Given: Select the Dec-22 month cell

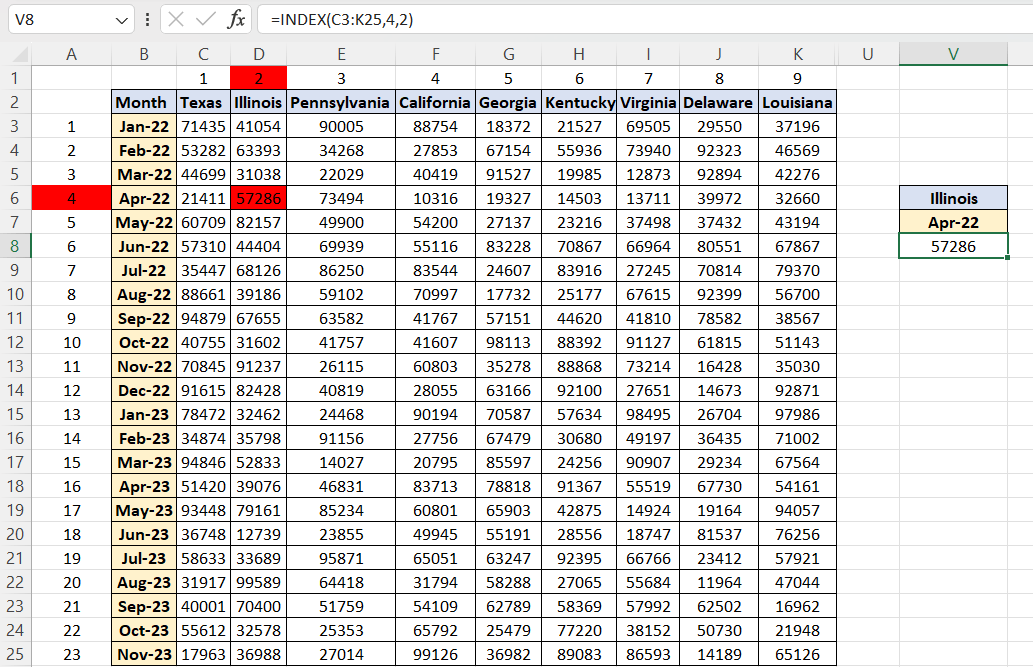Looking at the screenshot, I should [x=144, y=390].
